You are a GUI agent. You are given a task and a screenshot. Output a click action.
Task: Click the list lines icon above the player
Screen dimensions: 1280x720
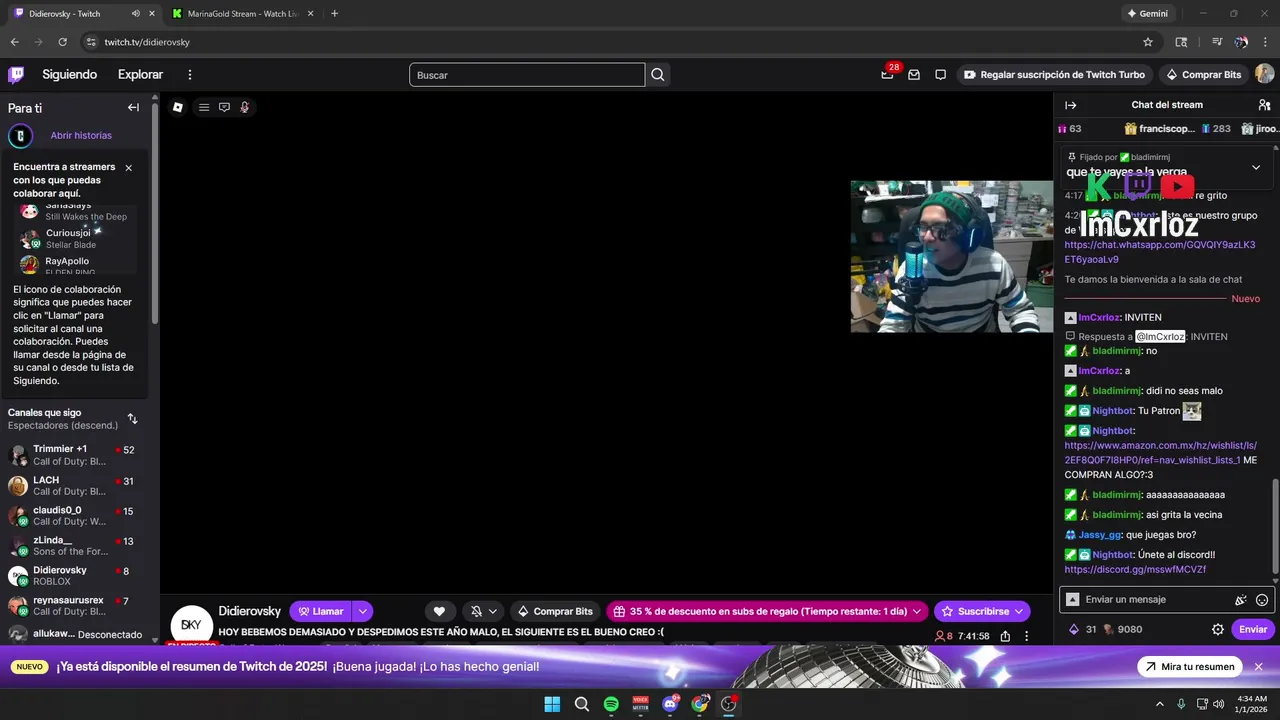204,107
